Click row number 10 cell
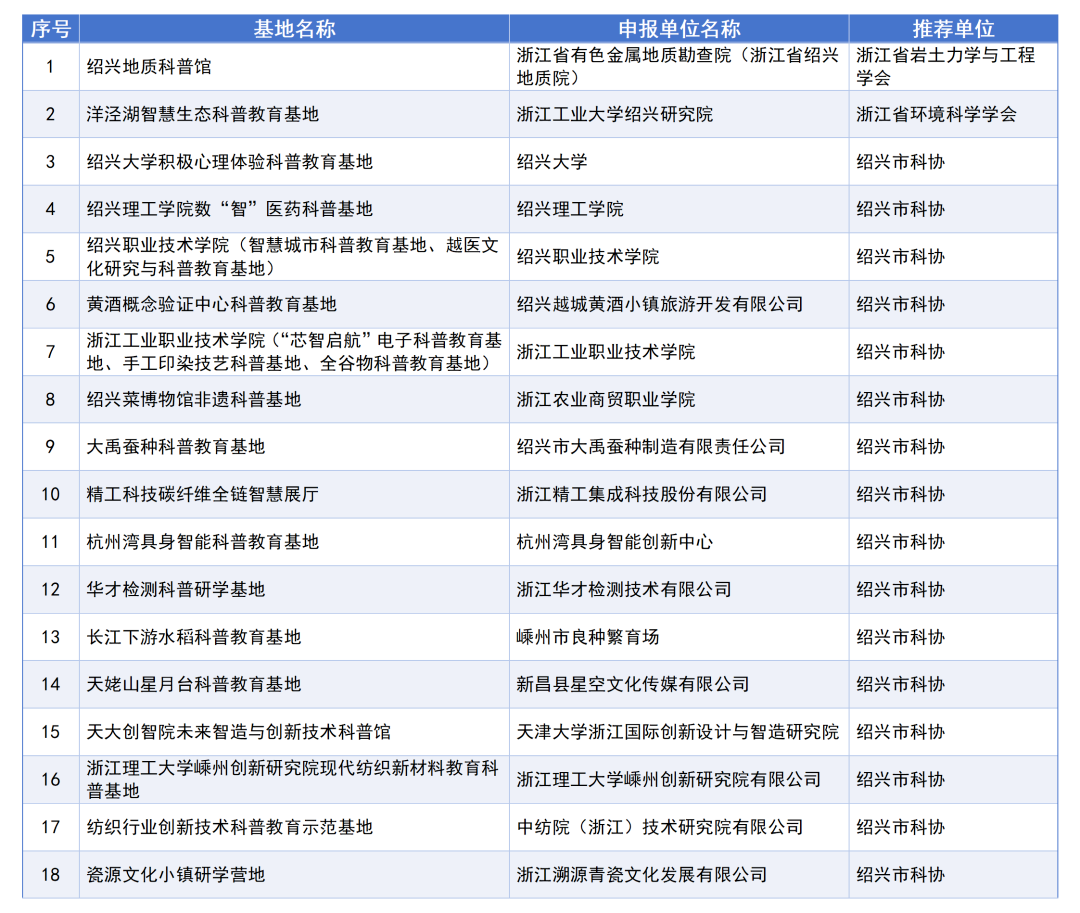1080x913 pixels. pyautogui.click(x=51, y=494)
